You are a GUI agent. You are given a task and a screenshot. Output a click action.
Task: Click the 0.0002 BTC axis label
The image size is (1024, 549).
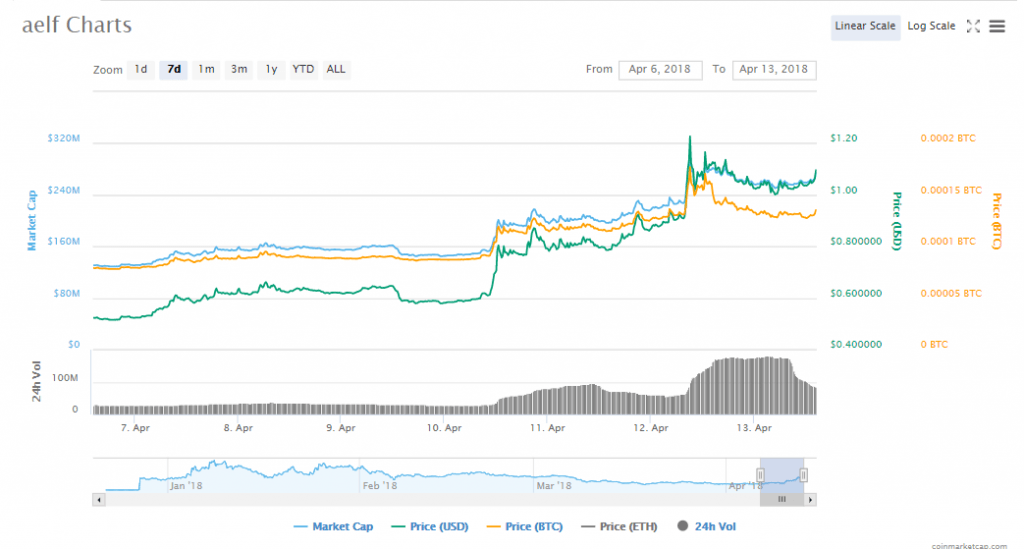coord(948,138)
